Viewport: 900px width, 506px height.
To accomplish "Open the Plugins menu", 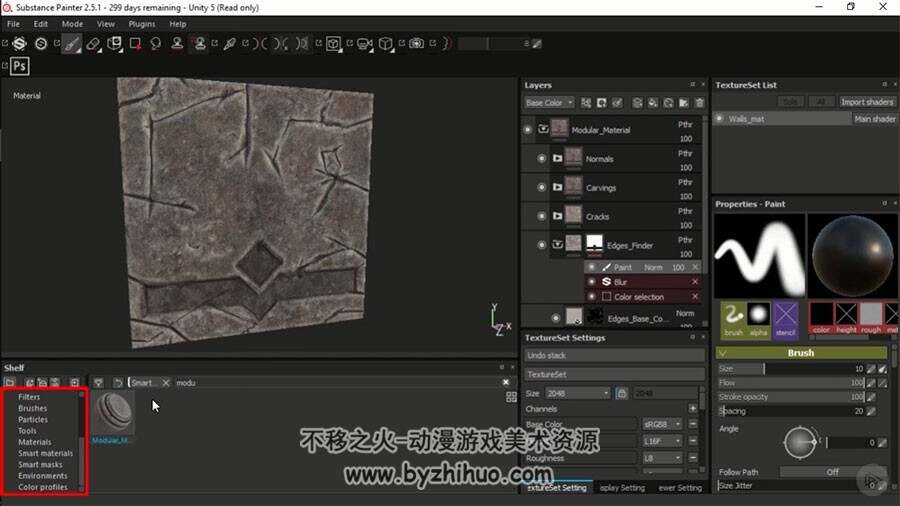I will [x=142, y=24].
